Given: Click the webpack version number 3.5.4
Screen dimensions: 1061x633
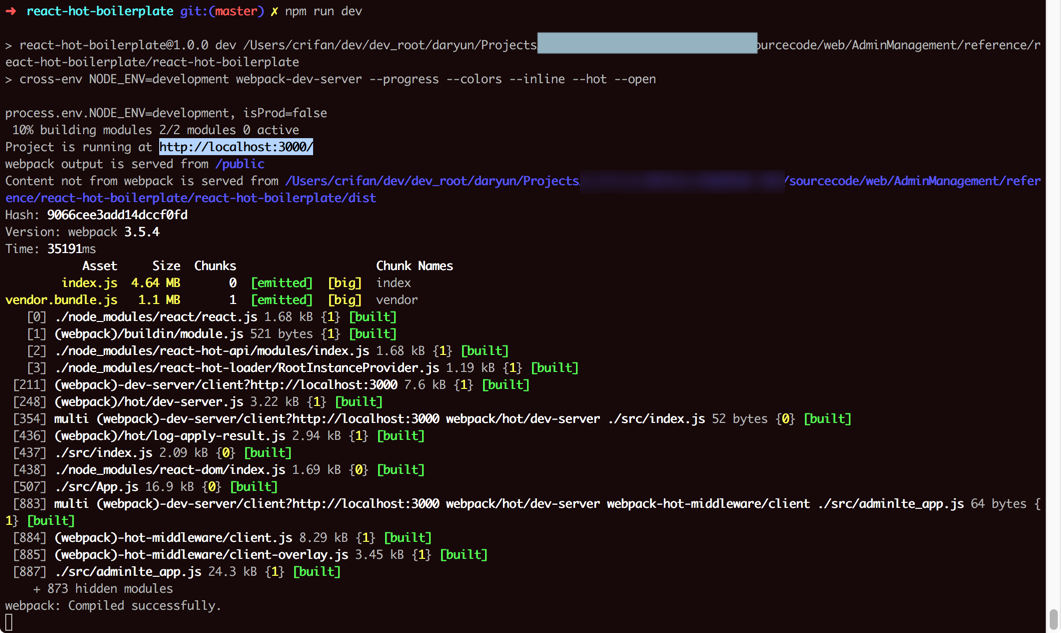Looking at the screenshot, I should tap(141, 232).
